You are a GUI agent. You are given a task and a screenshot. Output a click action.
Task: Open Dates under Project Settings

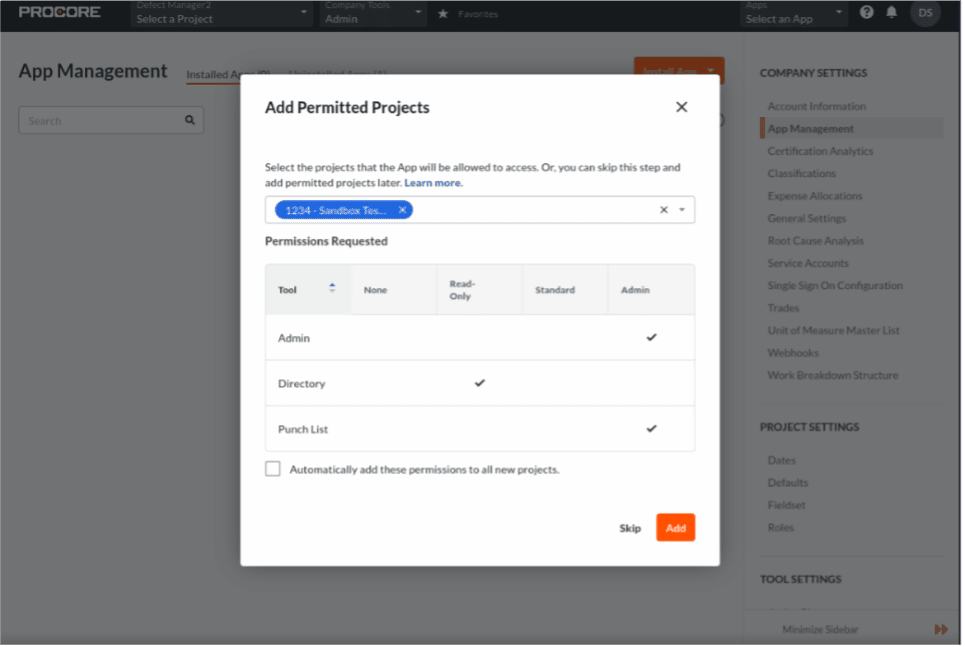tap(784, 461)
